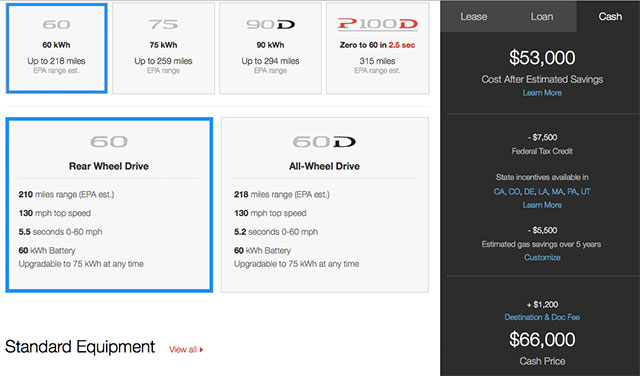Click the P100D red logo badge

[x=378, y=24]
